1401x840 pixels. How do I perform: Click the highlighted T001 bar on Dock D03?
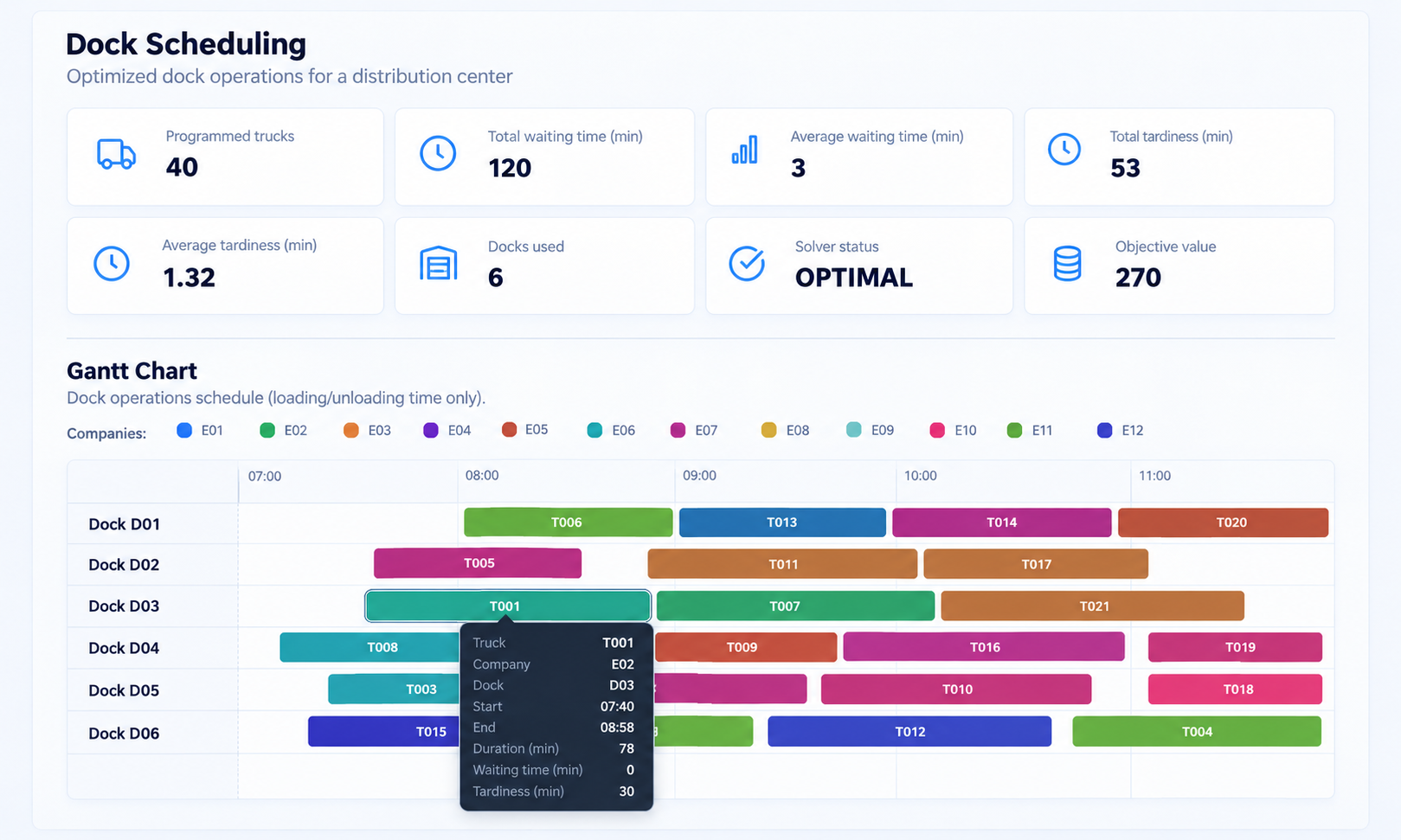pyautogui.click(x=508, y=606)
